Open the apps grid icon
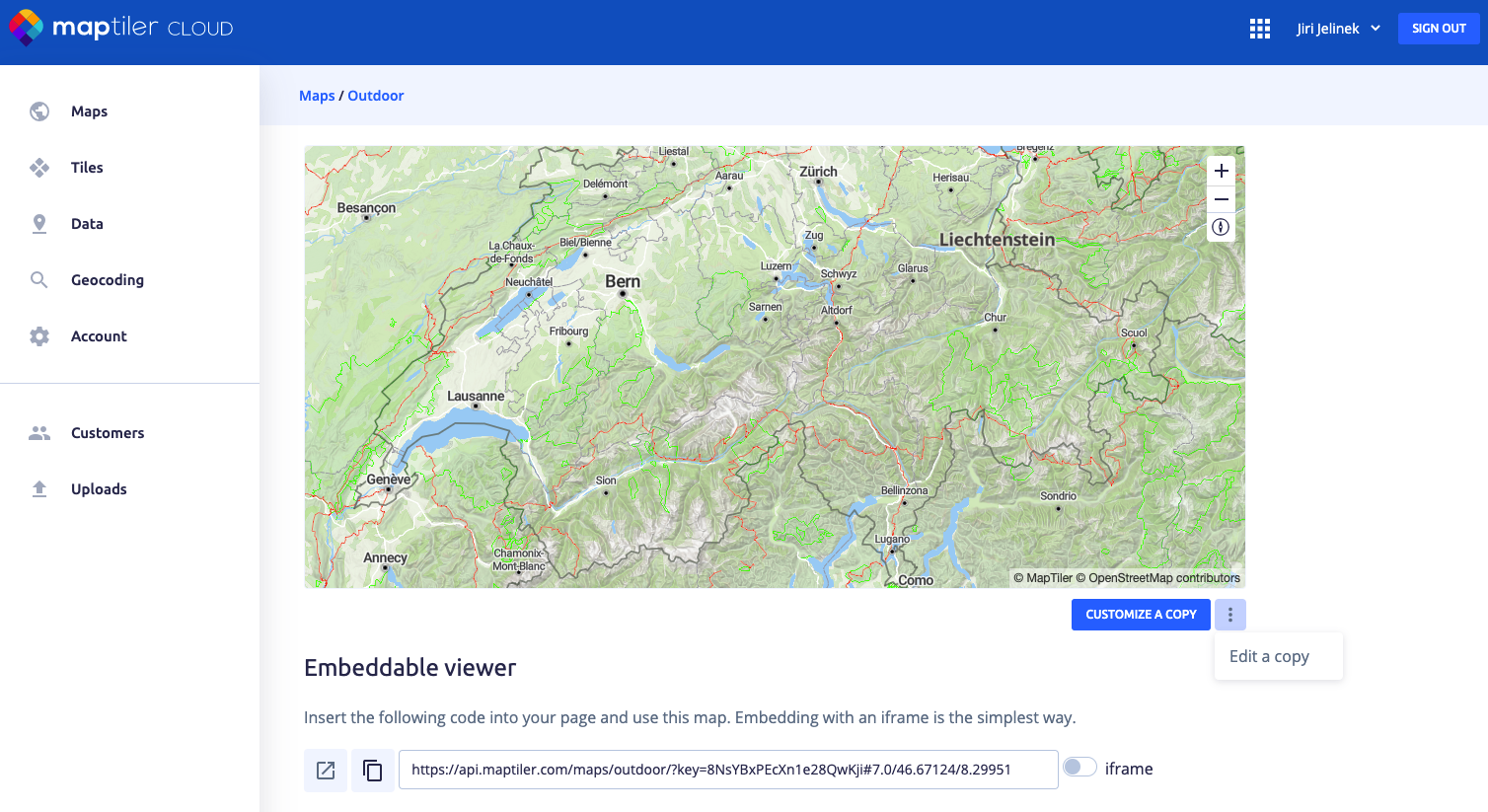The image size is (1488, 812). (1259, 29)
